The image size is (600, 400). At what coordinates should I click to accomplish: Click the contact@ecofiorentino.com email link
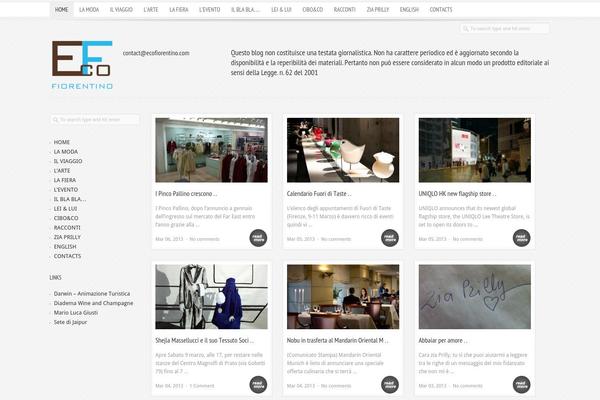156,53
